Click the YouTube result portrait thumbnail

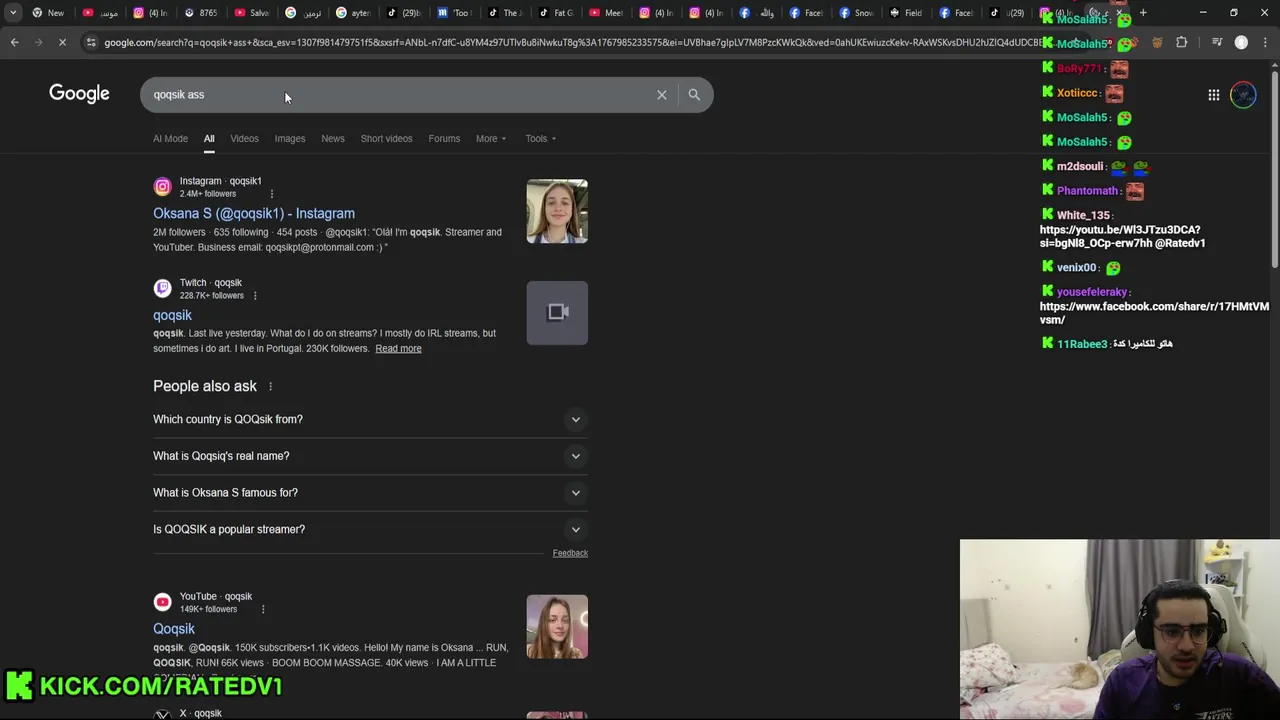[x=557, y=627]
